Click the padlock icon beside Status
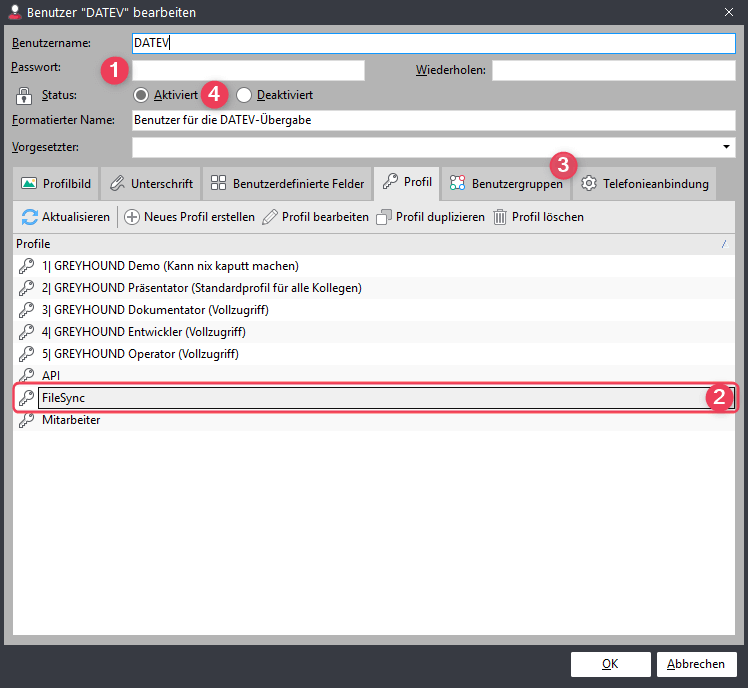Screen dimensions: 748x688 pyautogui.click(x=23, y=95)
